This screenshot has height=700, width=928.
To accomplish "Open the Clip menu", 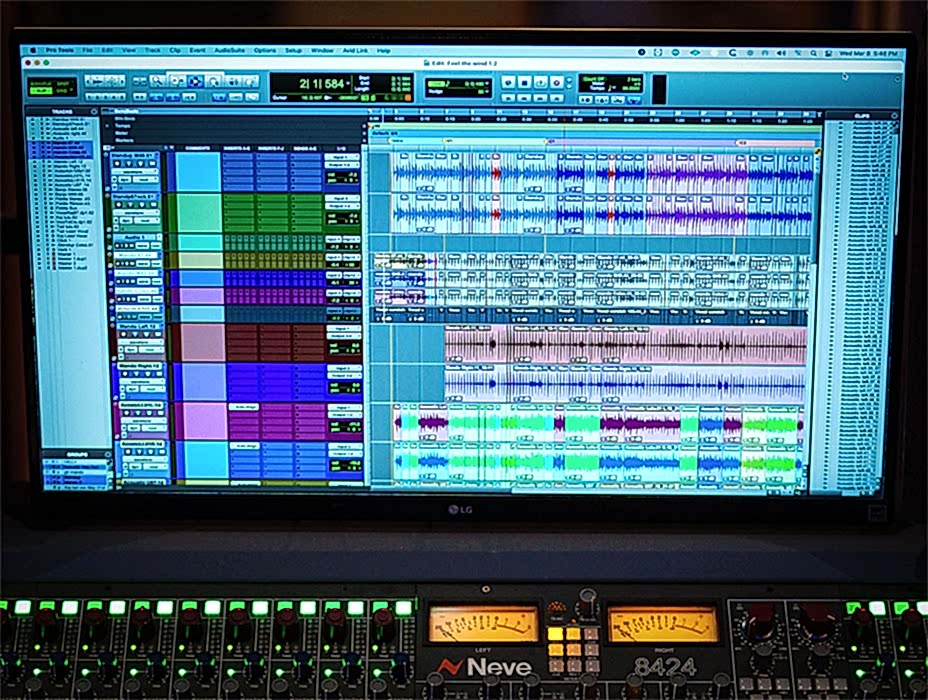I will 175,50.
